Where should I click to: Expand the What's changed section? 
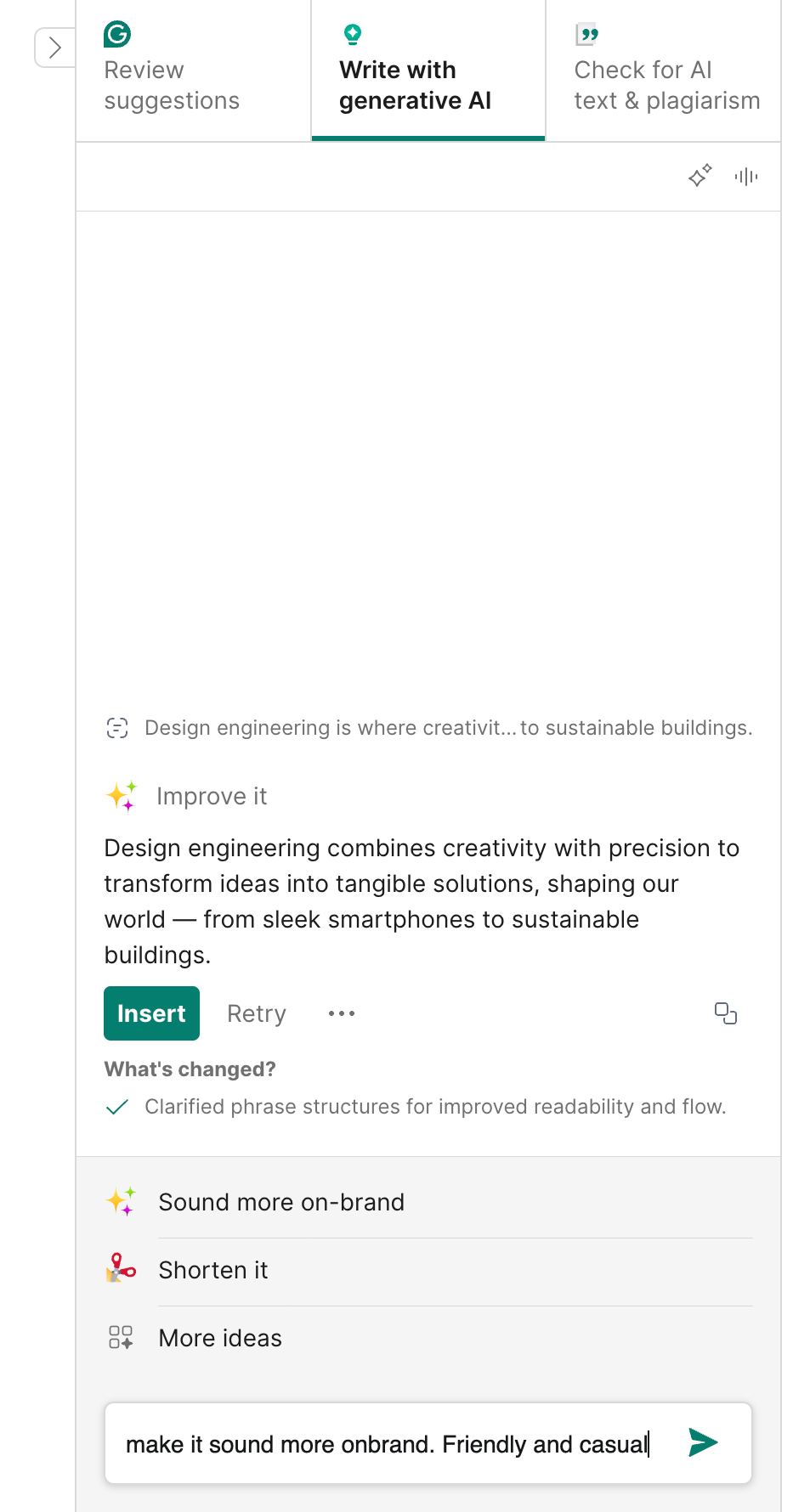pyautogui.click(x=190, y=1068)
